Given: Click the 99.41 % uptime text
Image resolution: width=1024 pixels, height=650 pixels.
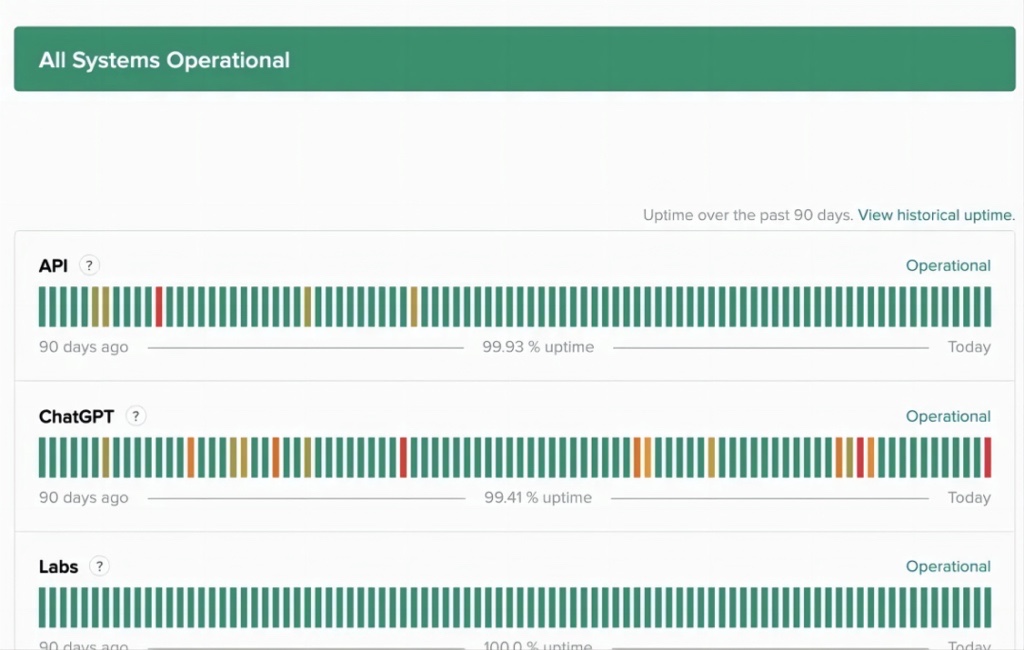Looking at the screenshot, I should (538, 497).
